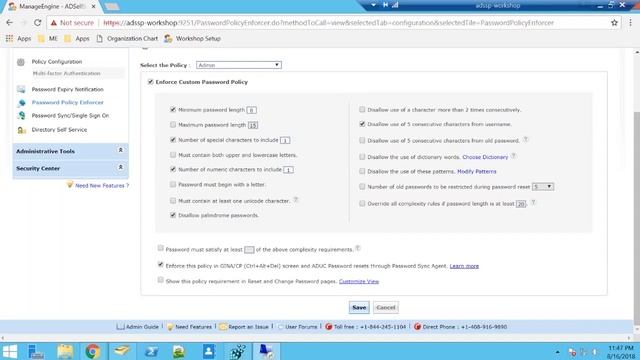
Task: Open Multi-factor Authentication item
Action: 67,73
